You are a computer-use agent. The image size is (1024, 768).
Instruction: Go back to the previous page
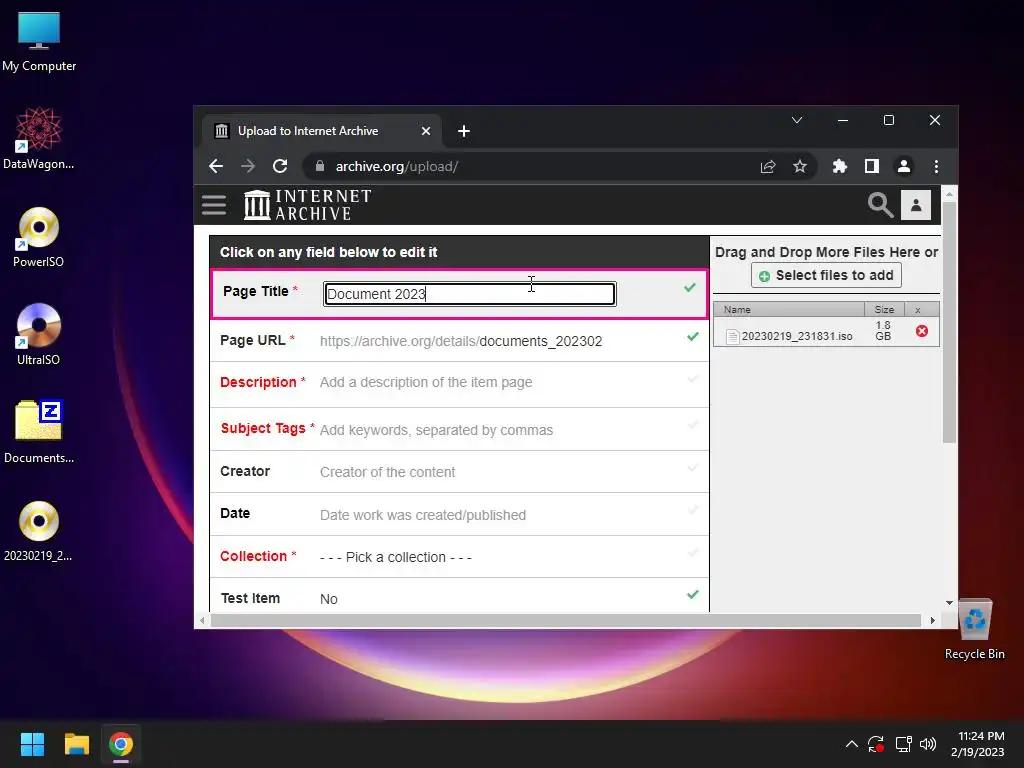tap(216, 167)
